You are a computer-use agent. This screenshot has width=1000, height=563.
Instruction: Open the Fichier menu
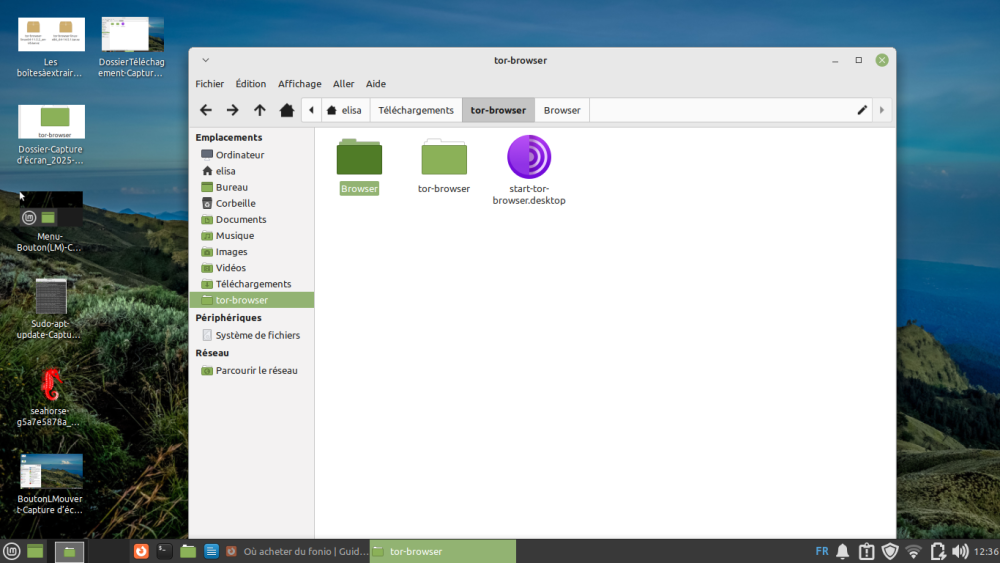pyautogui.click(x=210, y=84)
